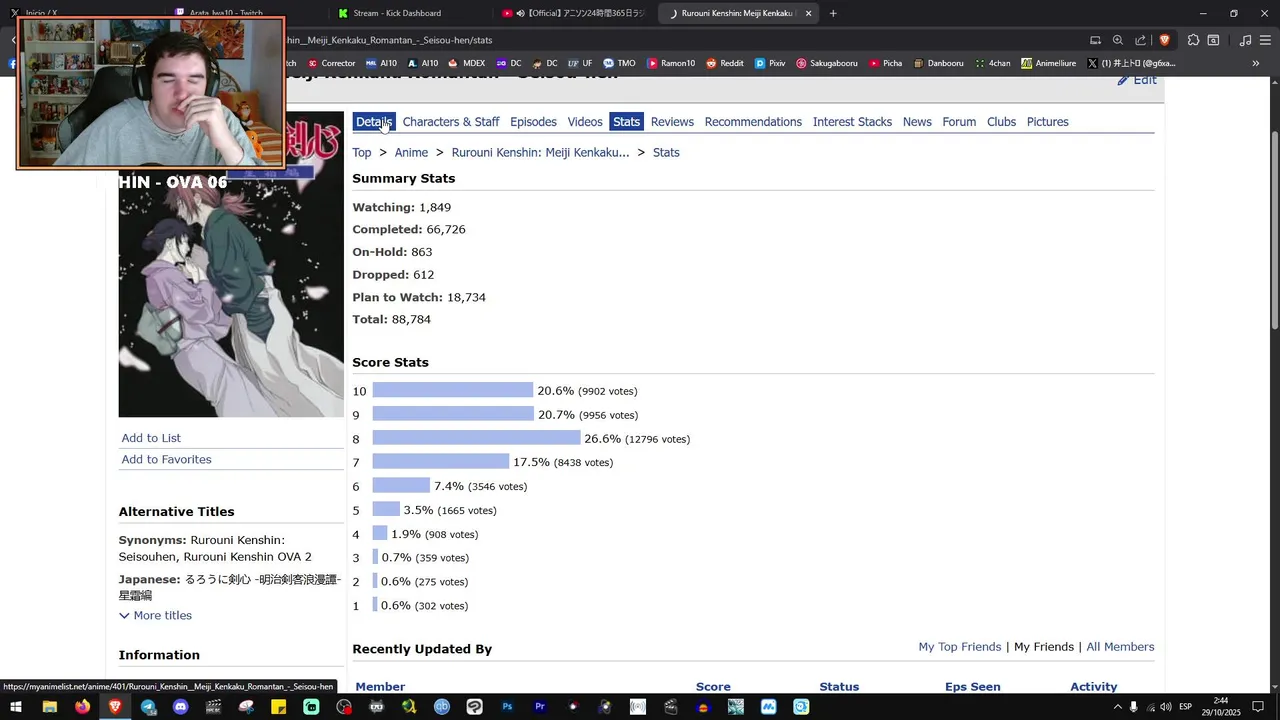
Task: Close the Rurouni Kenshin browser tab
Action: (809, 13)
